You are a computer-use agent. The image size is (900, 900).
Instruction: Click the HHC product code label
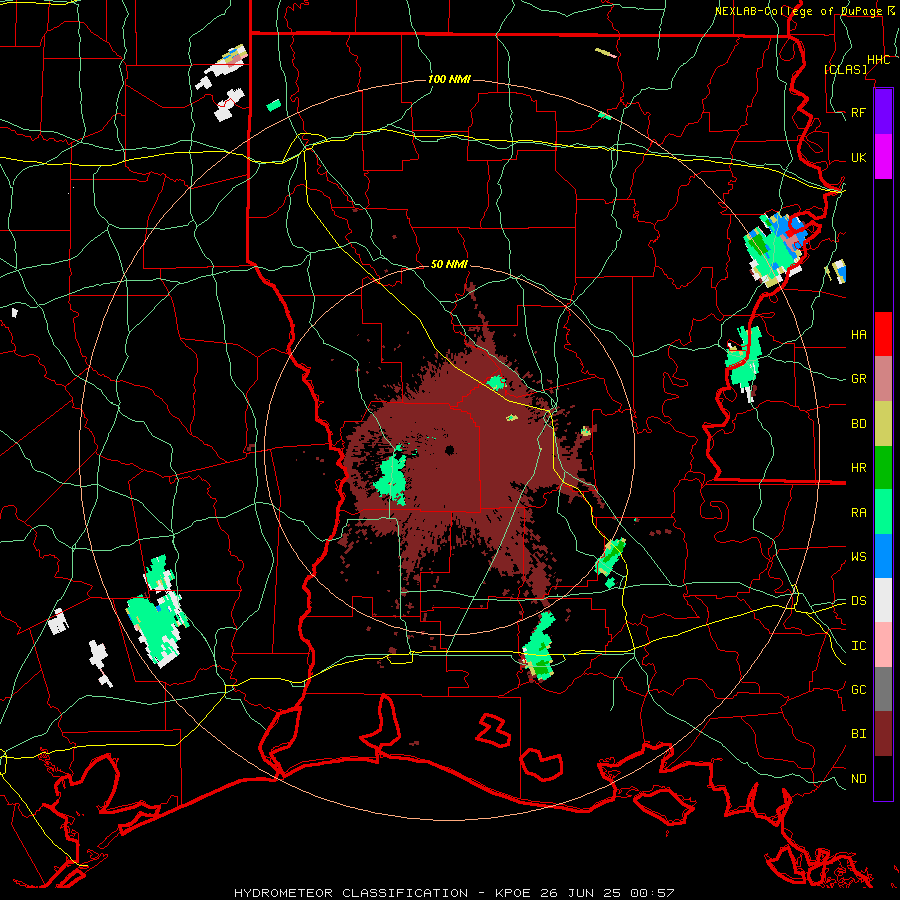coord(878,60)
